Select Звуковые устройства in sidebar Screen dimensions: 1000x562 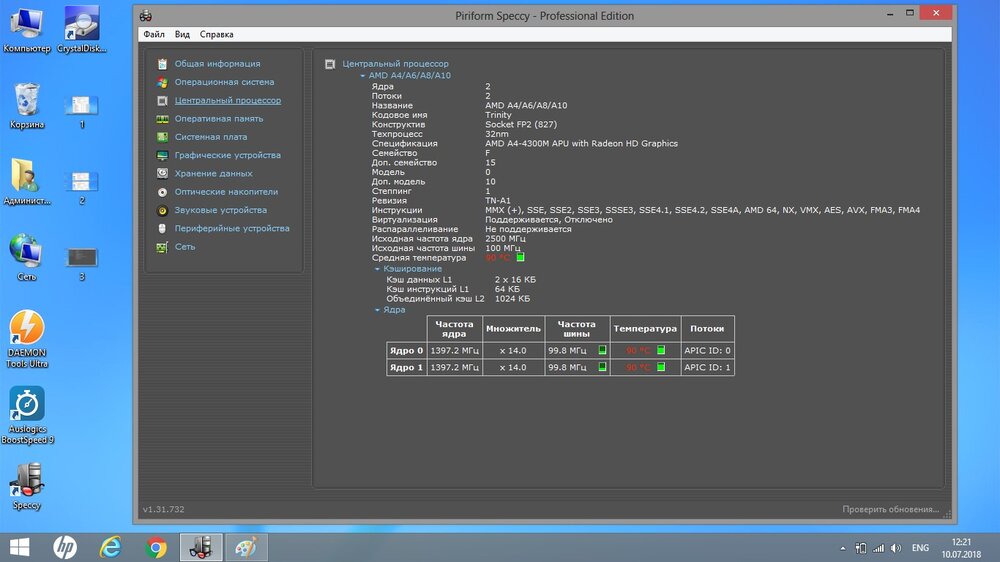click(x=220, y=210)
